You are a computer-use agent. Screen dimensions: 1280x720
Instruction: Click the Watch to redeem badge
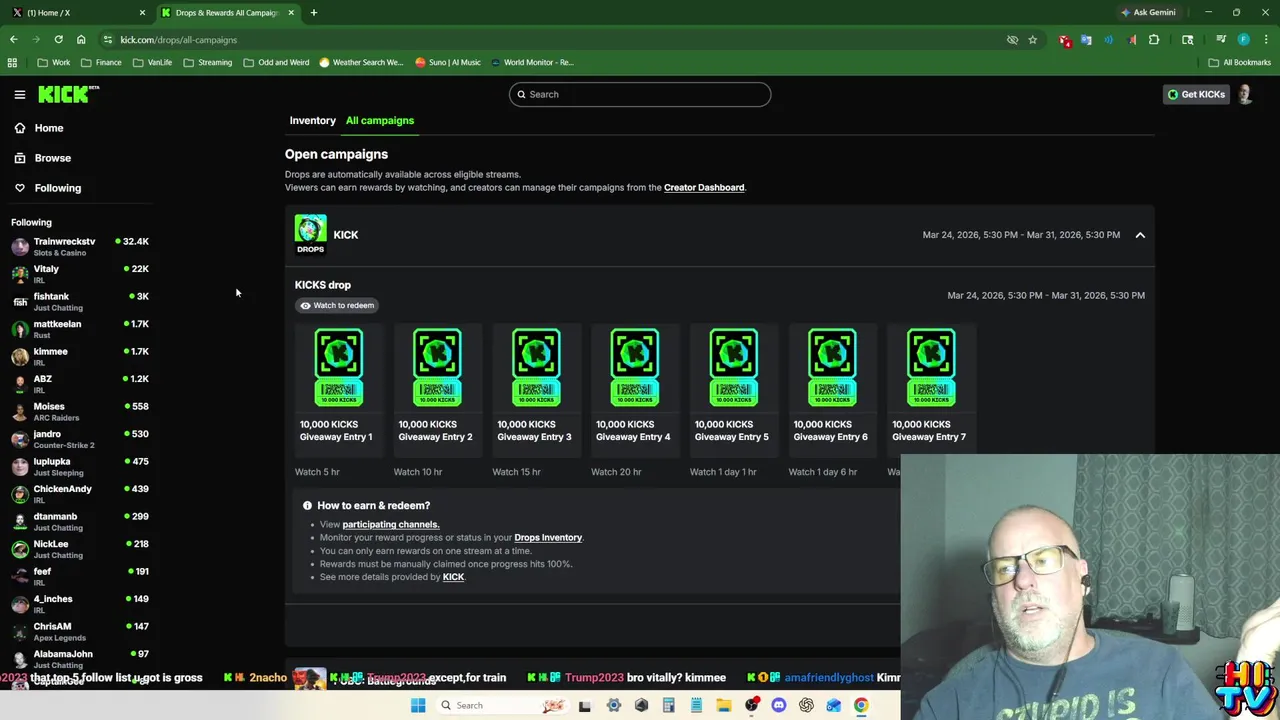pos(337,305)
